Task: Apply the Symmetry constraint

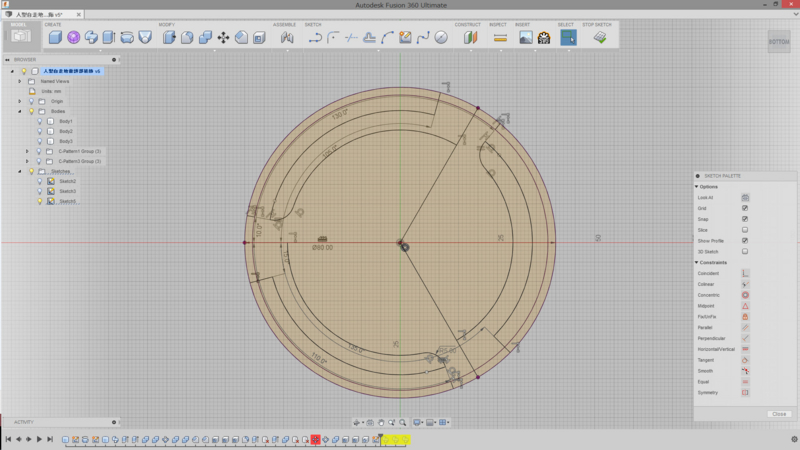Action: [745, 393]
